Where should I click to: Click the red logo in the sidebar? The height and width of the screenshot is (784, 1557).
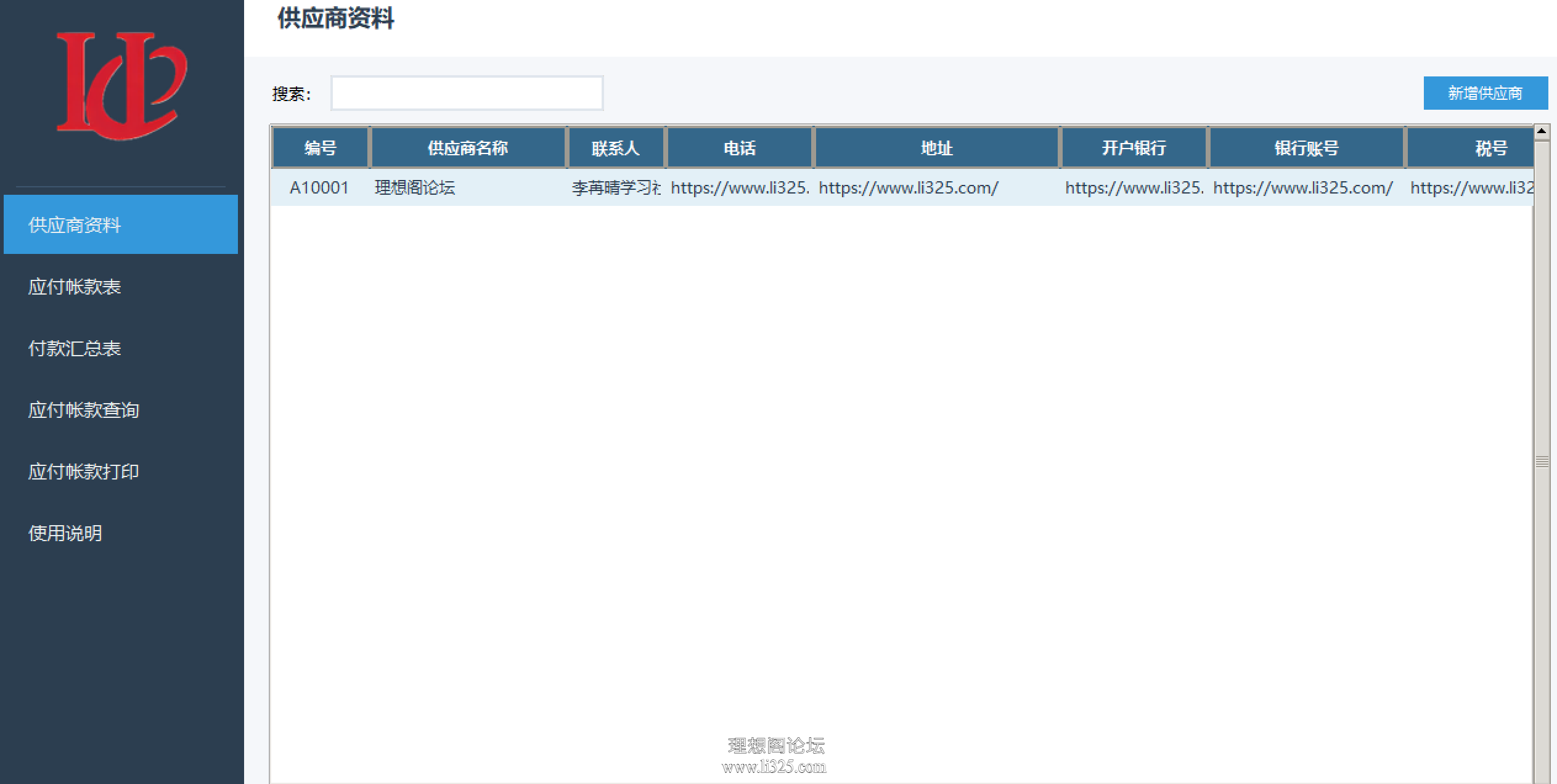121,86
